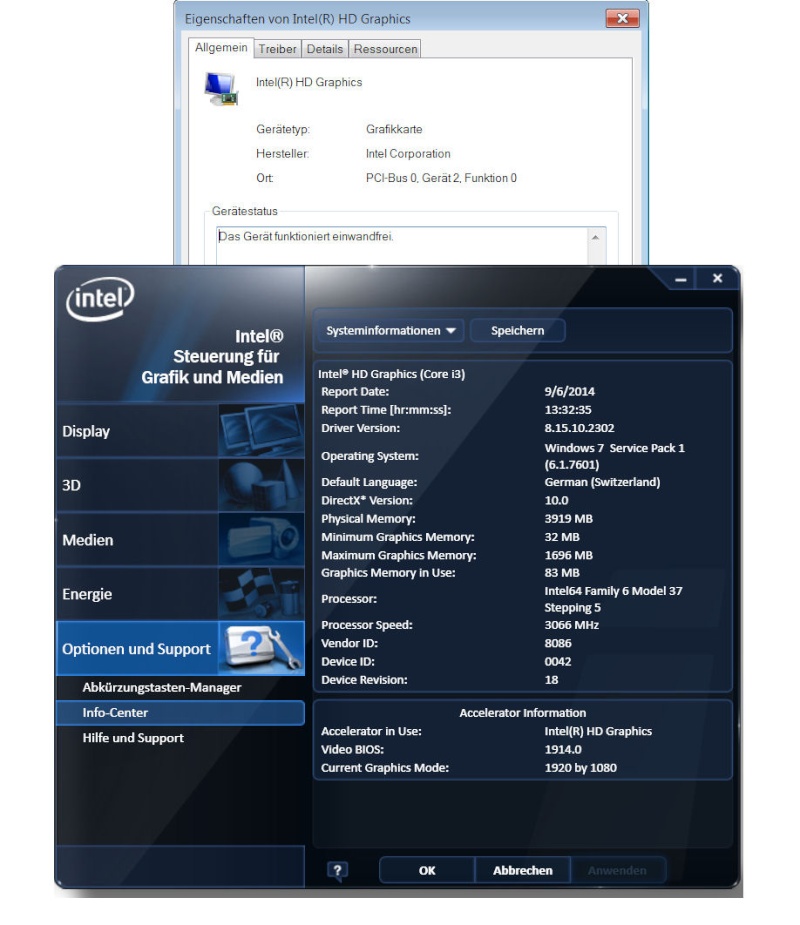Close the Intel graphics control panel
The height and width of the screenshot is (925, 800).
[717, 278]
